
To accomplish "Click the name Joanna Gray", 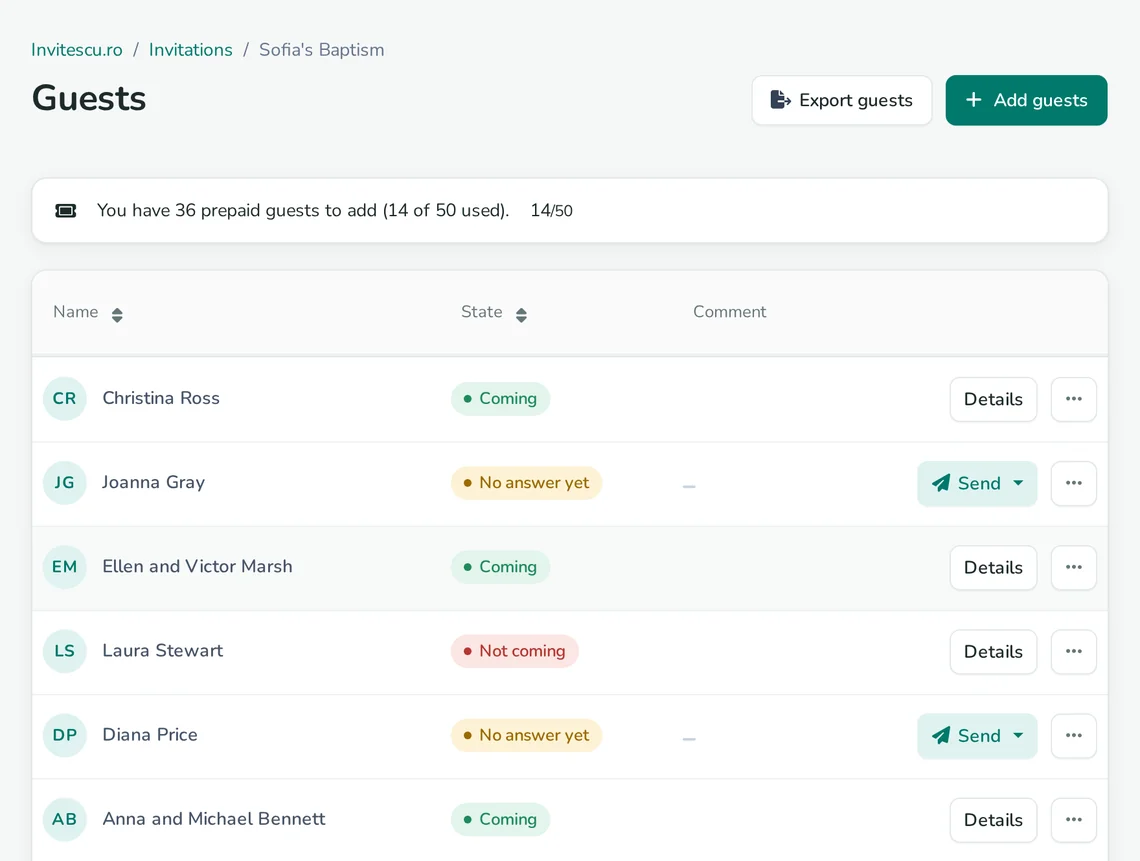I will 153,483.
